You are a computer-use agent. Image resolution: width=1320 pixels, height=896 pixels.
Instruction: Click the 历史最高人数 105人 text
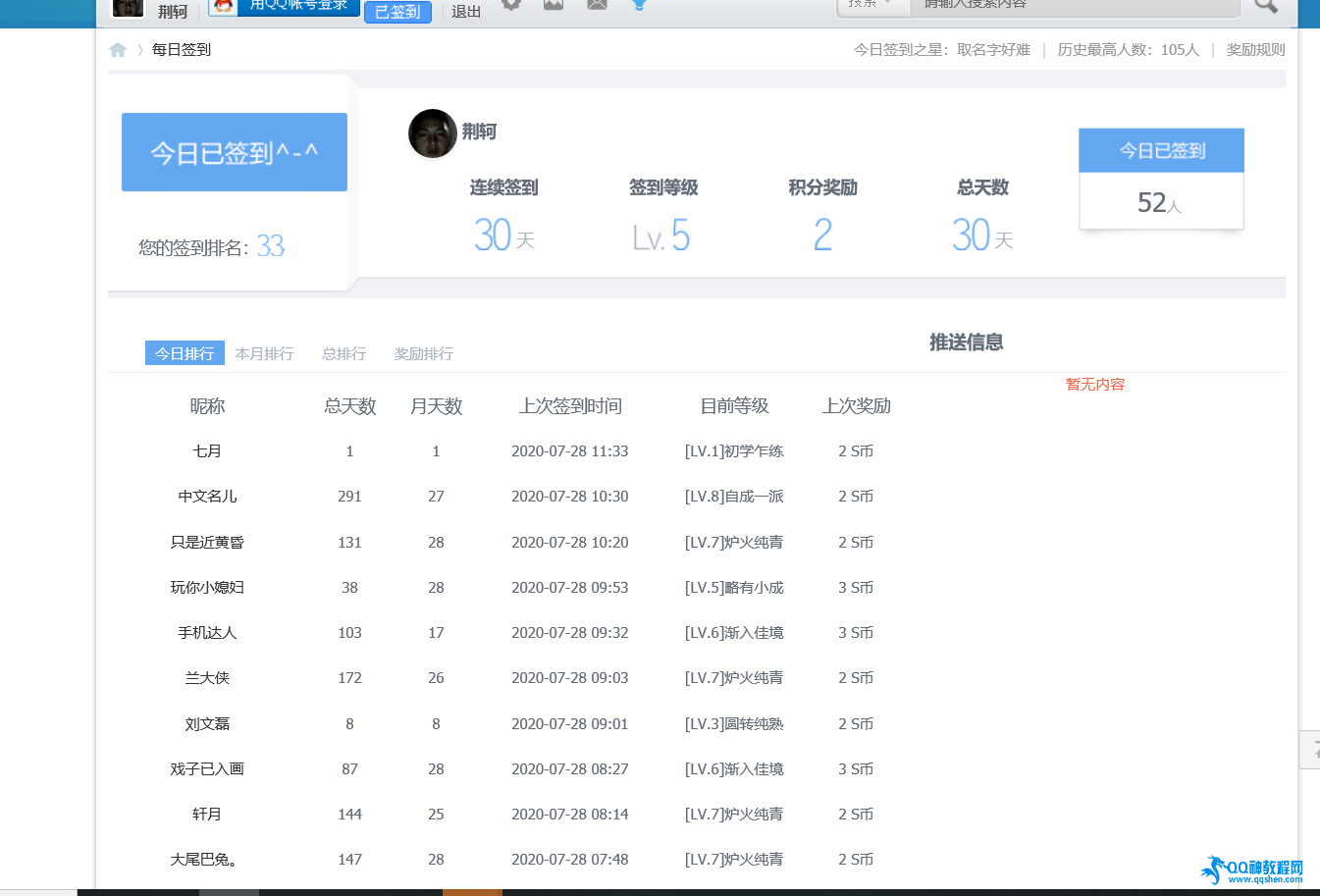tap(1129, 50)
